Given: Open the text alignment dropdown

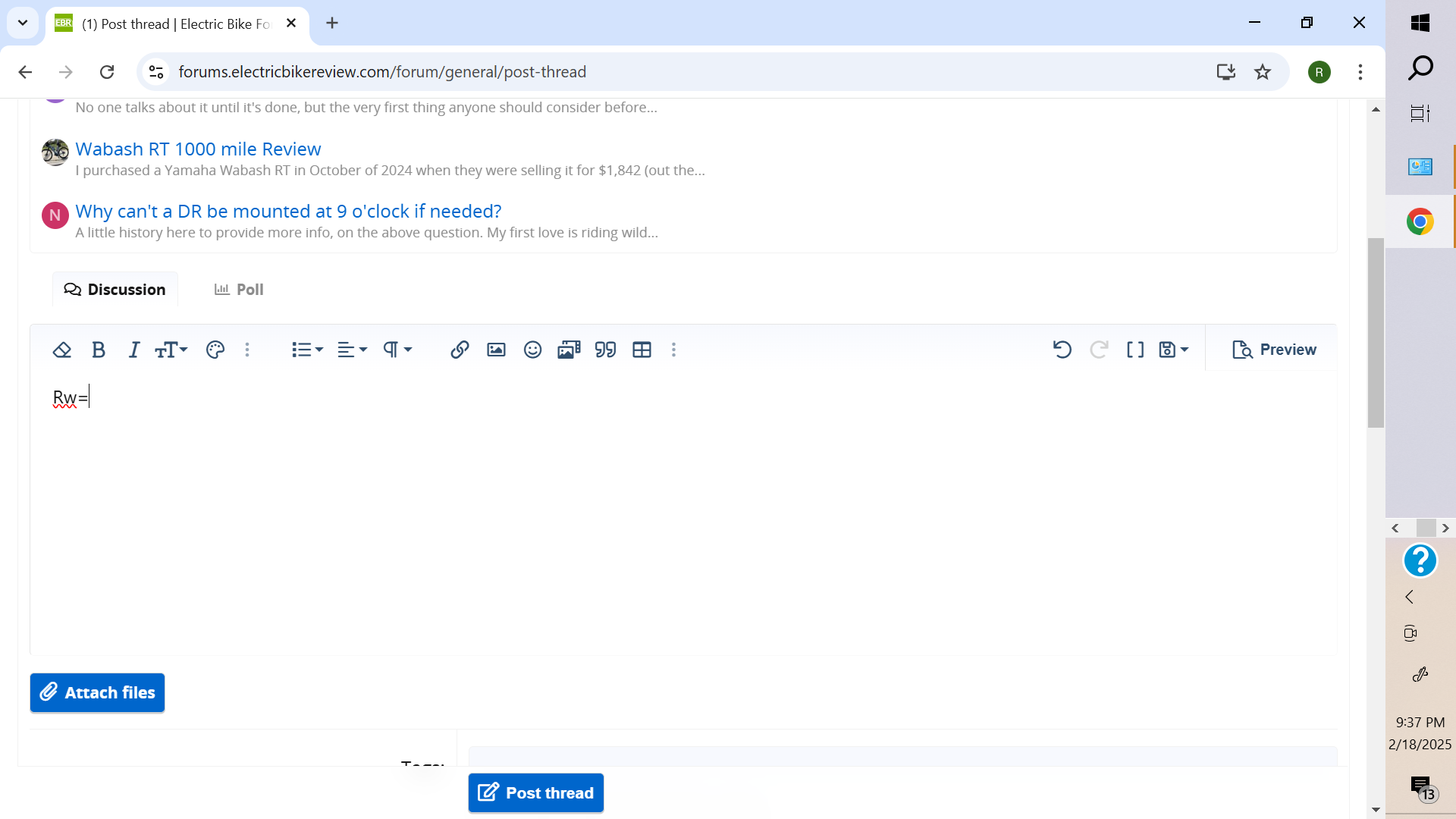Looking at the screenshot, I should point(352,350).
